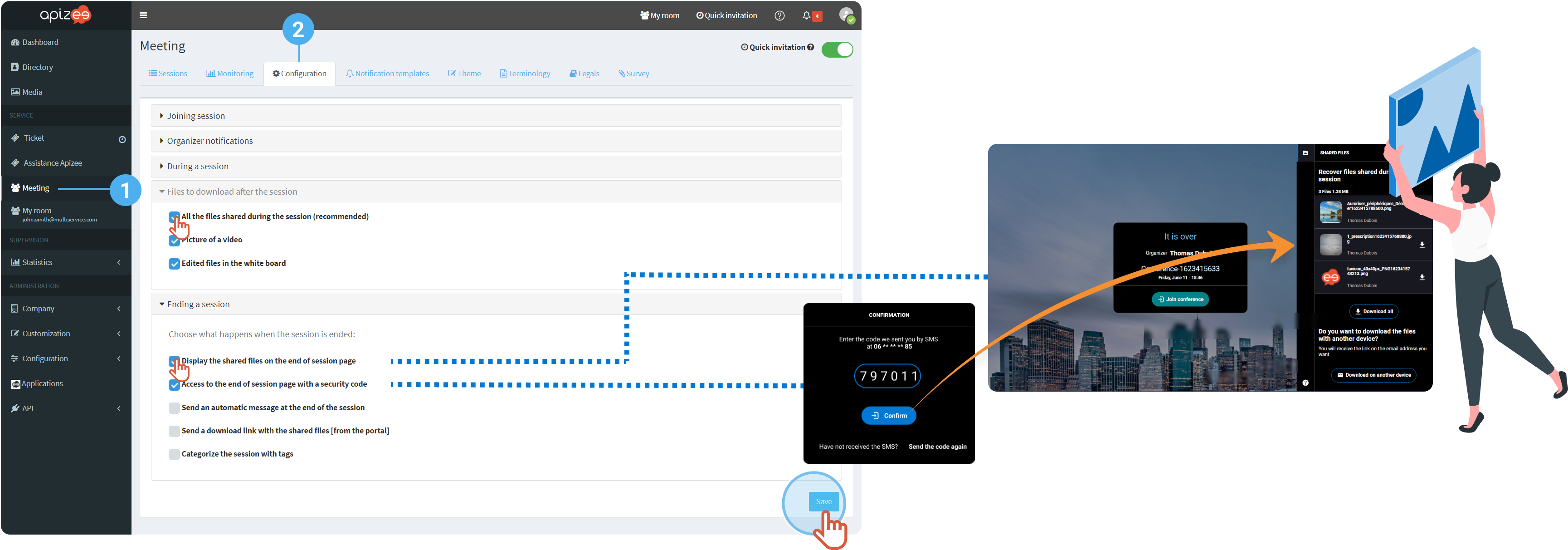Check Categorize the session with tags

174,454
